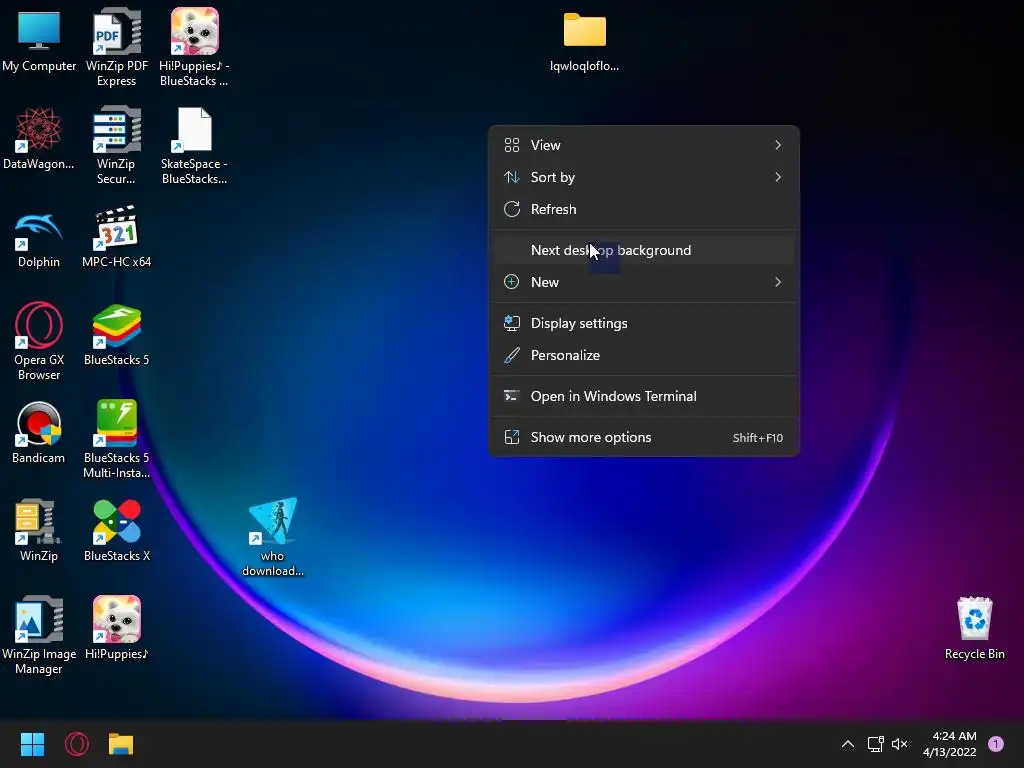Open My Computer desktop icon
The image size is (1024, 768).
(39, 42)
